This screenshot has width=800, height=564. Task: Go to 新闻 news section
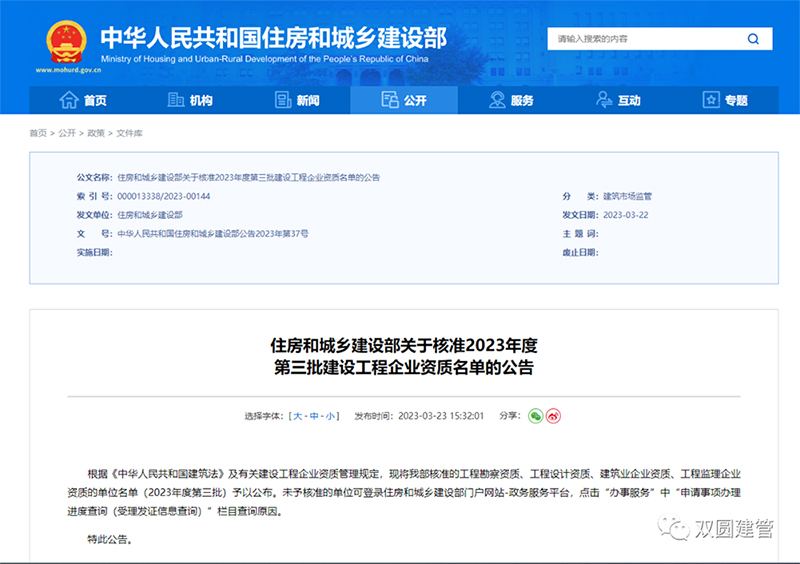click(x=297, y=100)
